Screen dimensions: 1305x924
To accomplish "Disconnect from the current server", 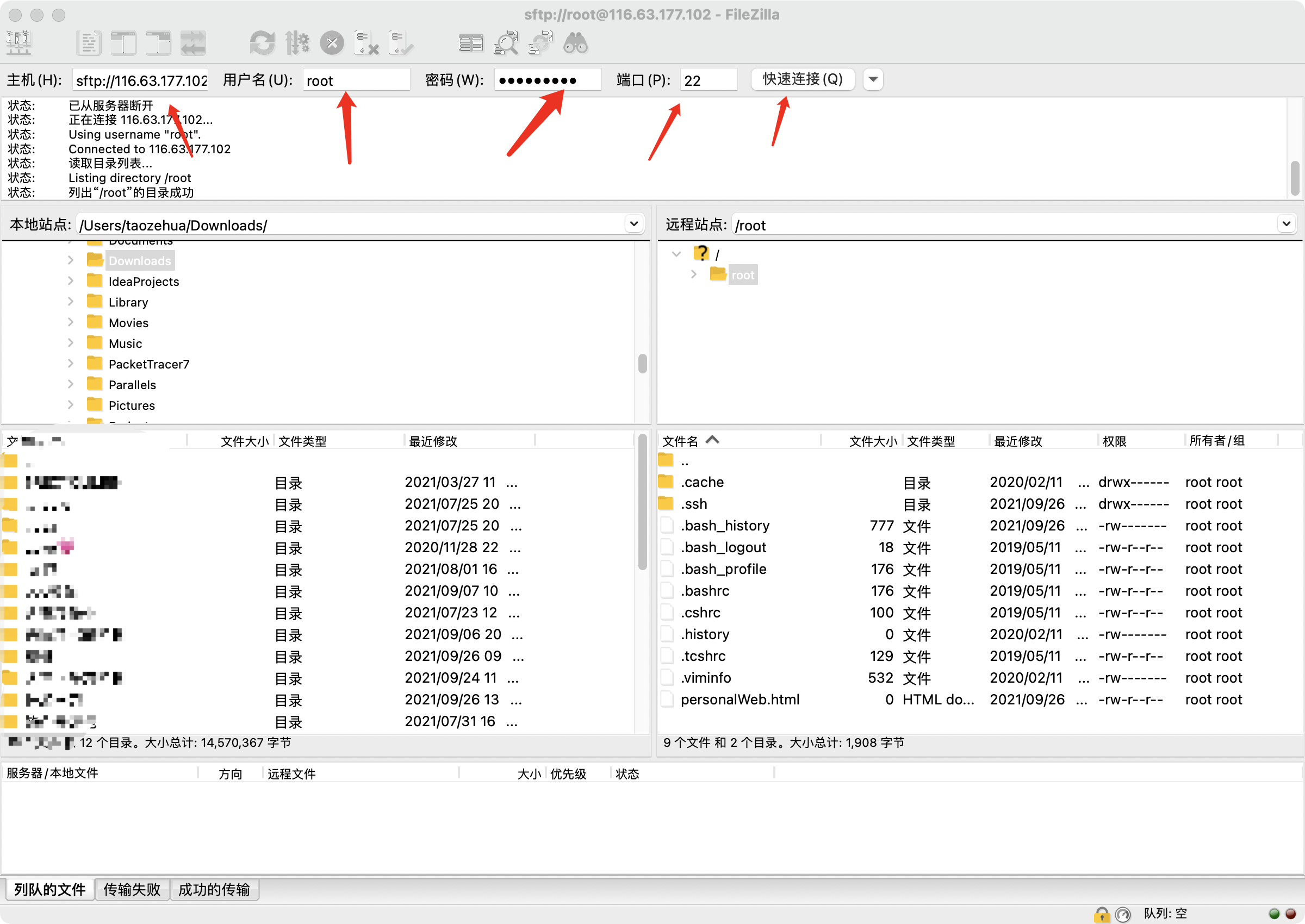I will point(366,43).
